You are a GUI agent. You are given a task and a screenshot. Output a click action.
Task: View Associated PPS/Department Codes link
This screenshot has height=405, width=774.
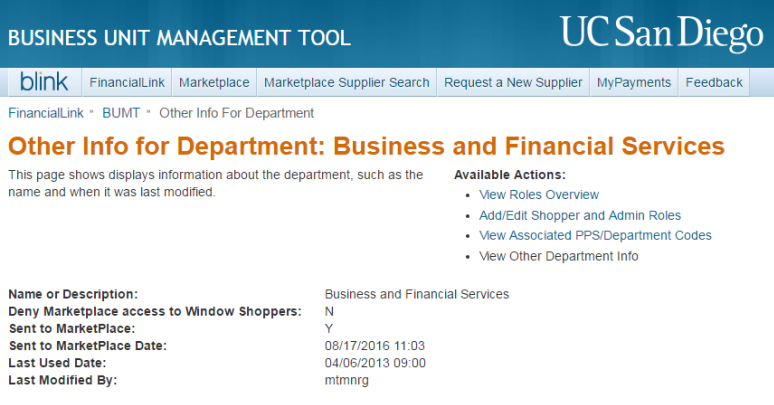tap(595, 236)
